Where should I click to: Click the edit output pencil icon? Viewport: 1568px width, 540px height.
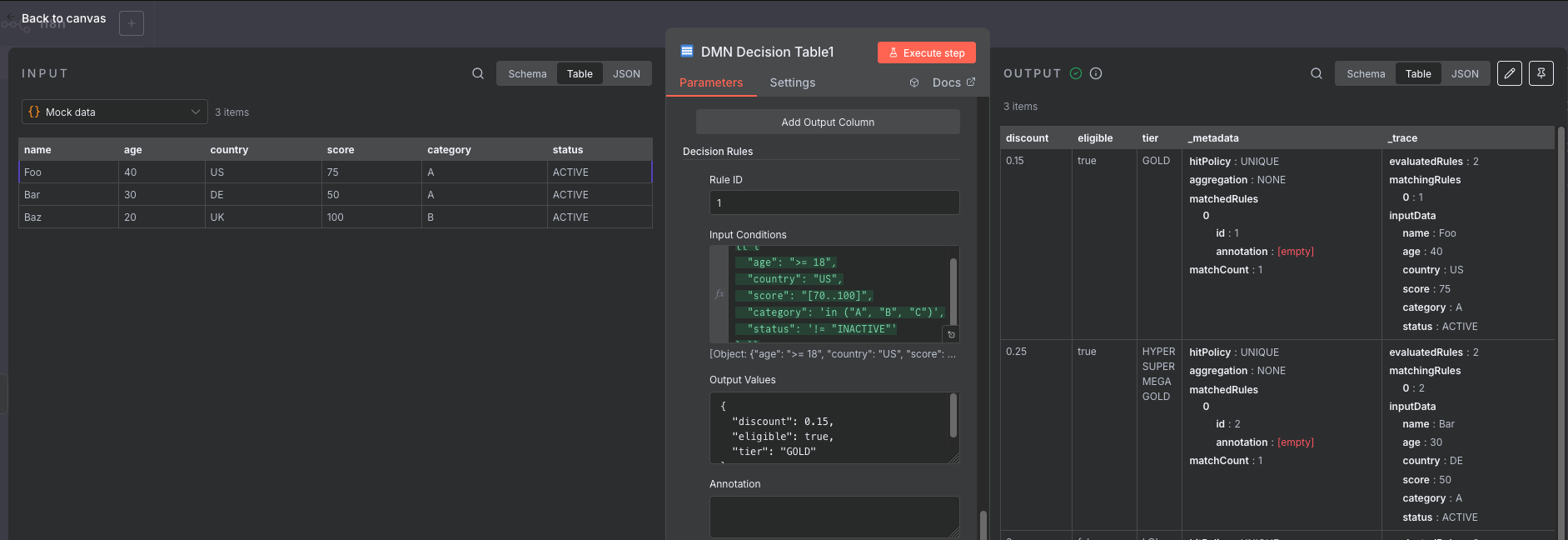coord(1510,73)
